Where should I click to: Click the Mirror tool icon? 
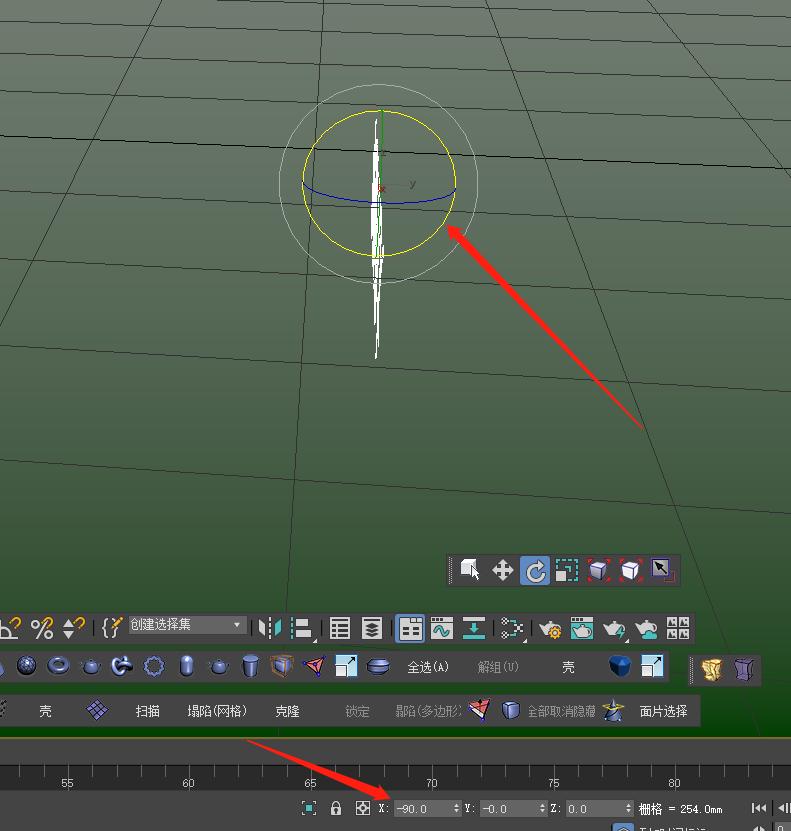(x=270, y=628)
